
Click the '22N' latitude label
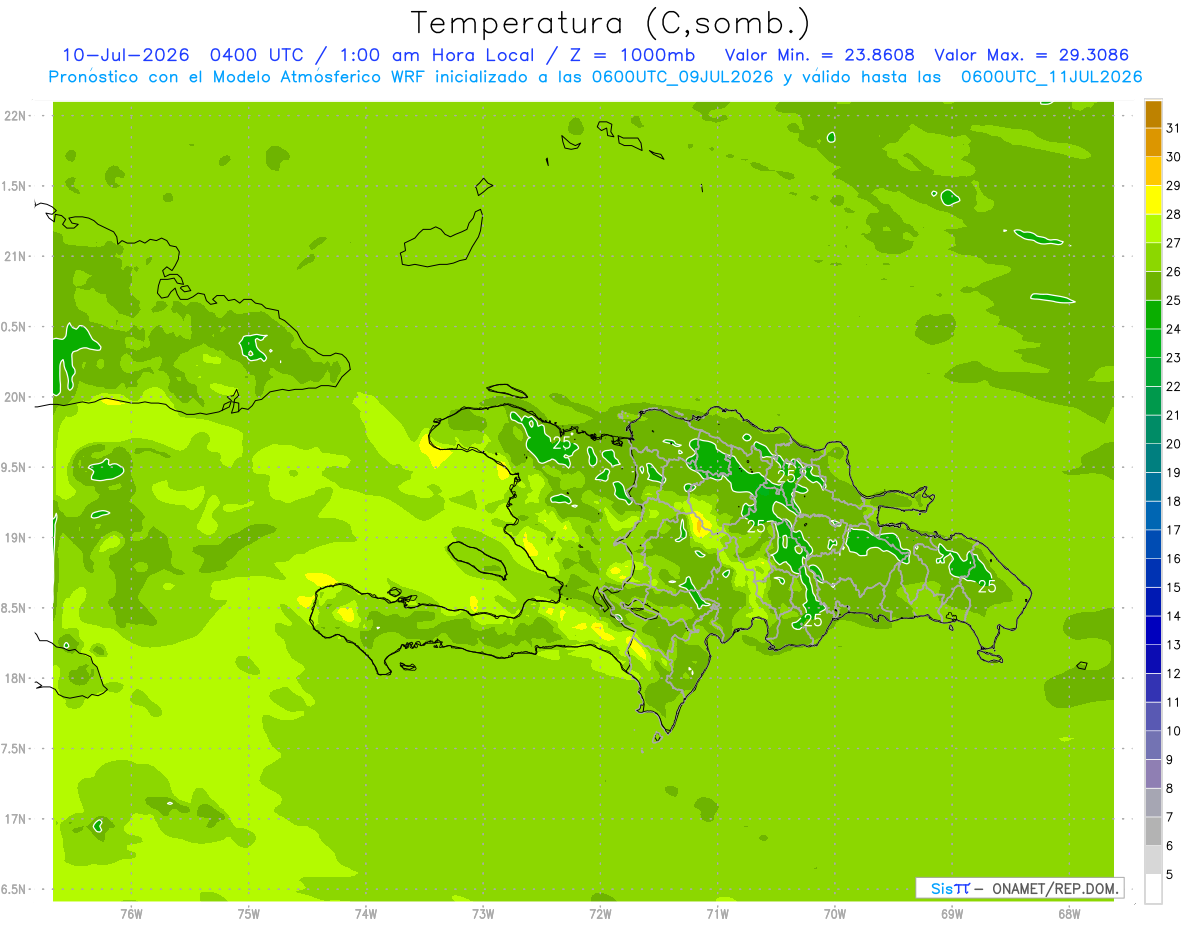(15, 115)
